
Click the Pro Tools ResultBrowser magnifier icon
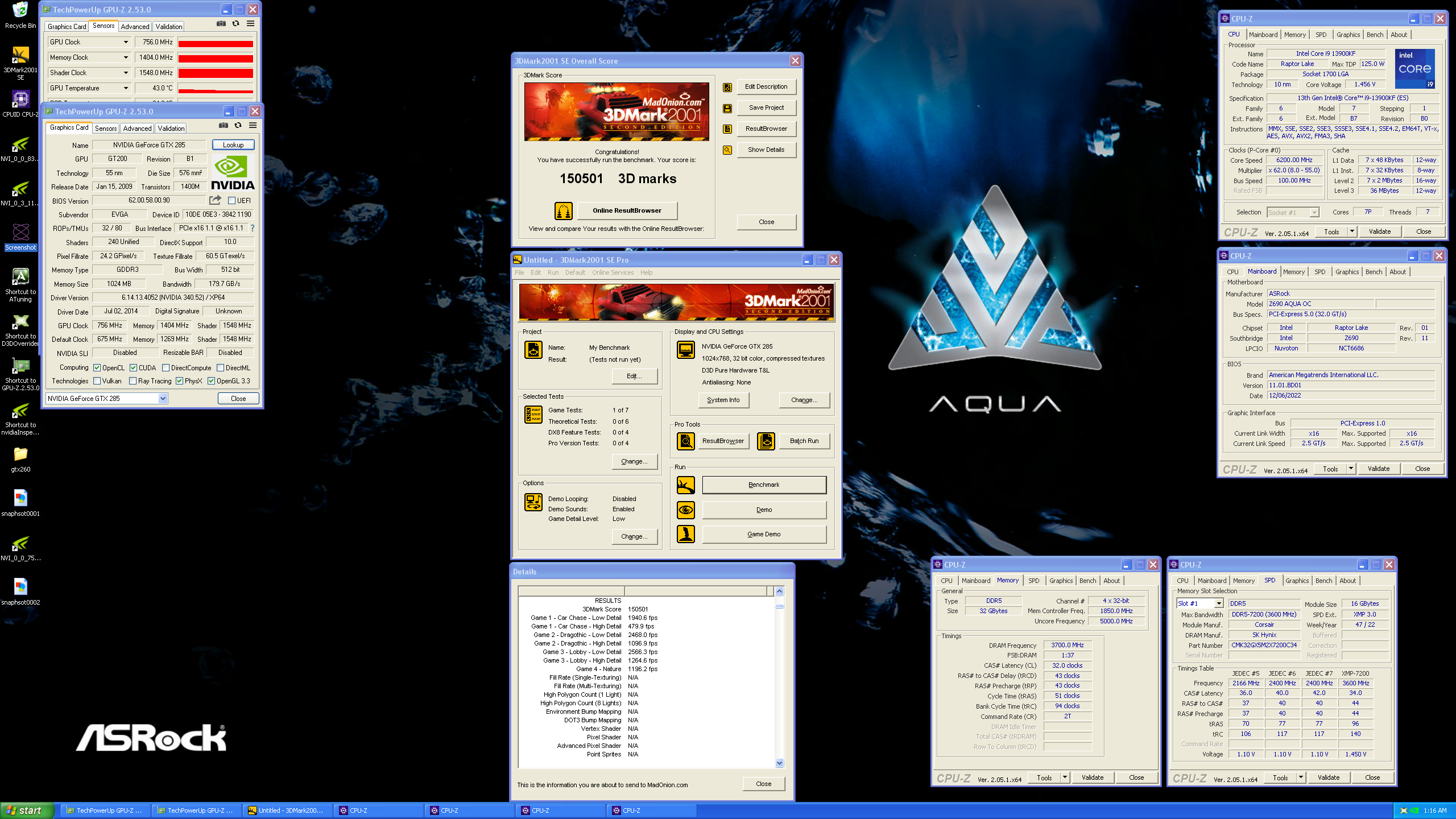(x=686, y=441)
